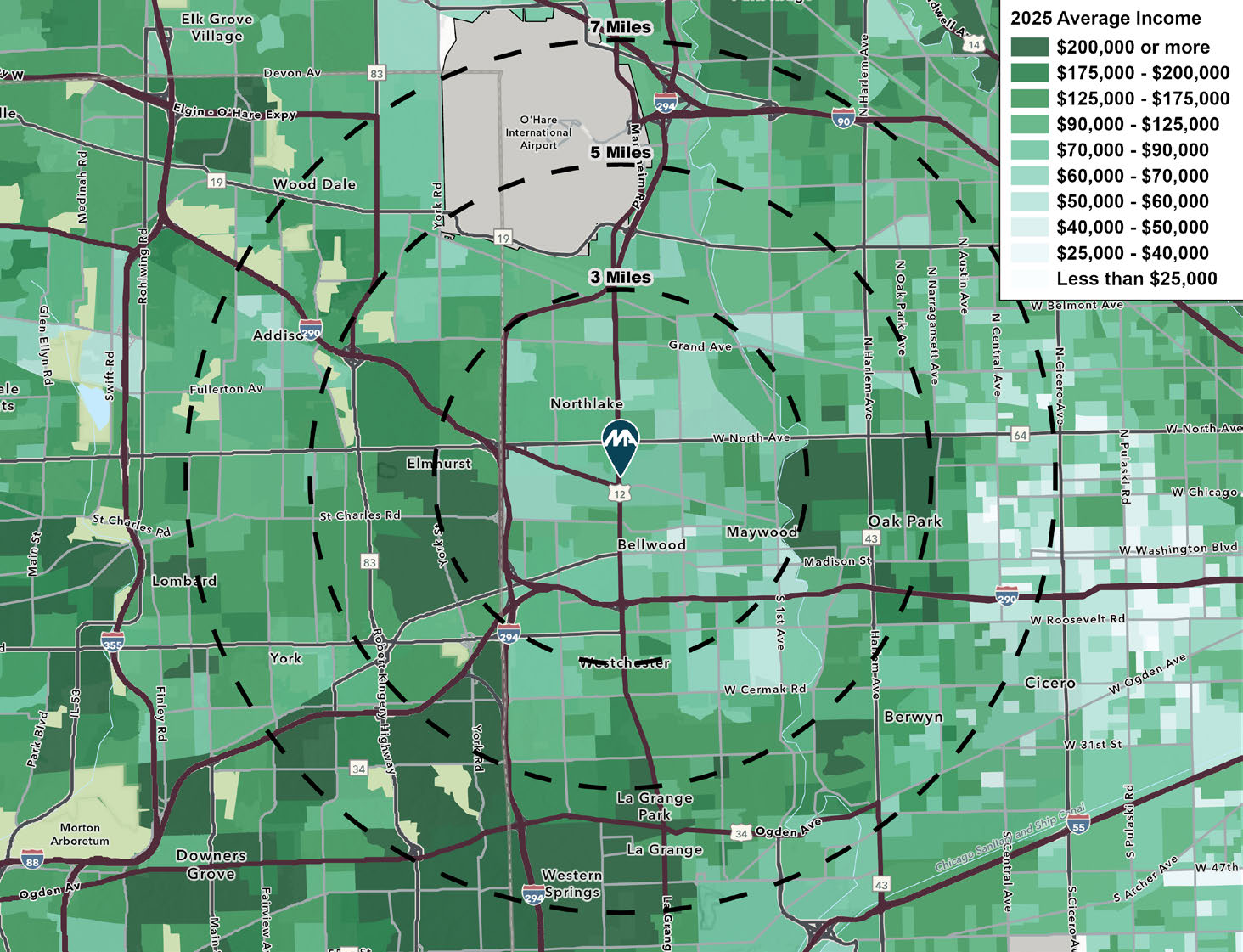The height and width of the screenshot is (952, 1243).
Task: Select the "Fullerton Av" street label
Action: tap(226, 389)
